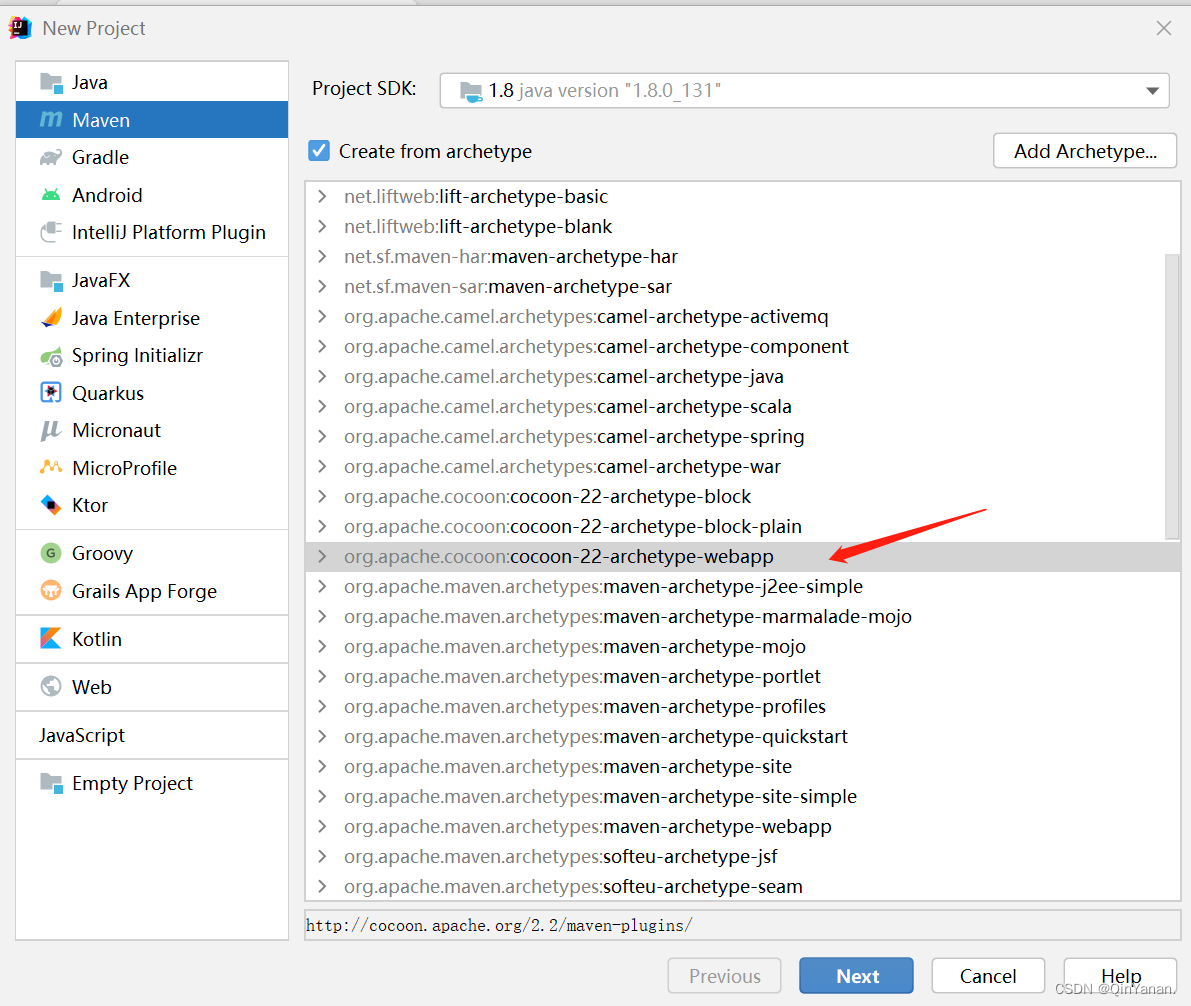Select maven-archetype-portlet row

click(x=742, y=677)
